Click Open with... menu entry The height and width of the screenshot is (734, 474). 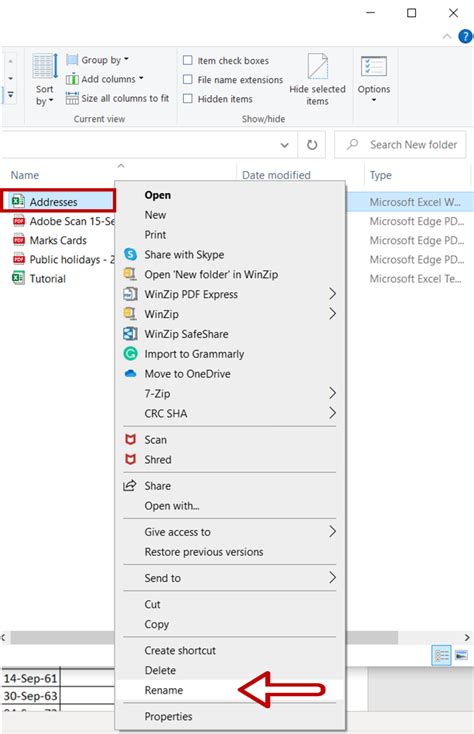pyautogui.click(x=172, y=506)
